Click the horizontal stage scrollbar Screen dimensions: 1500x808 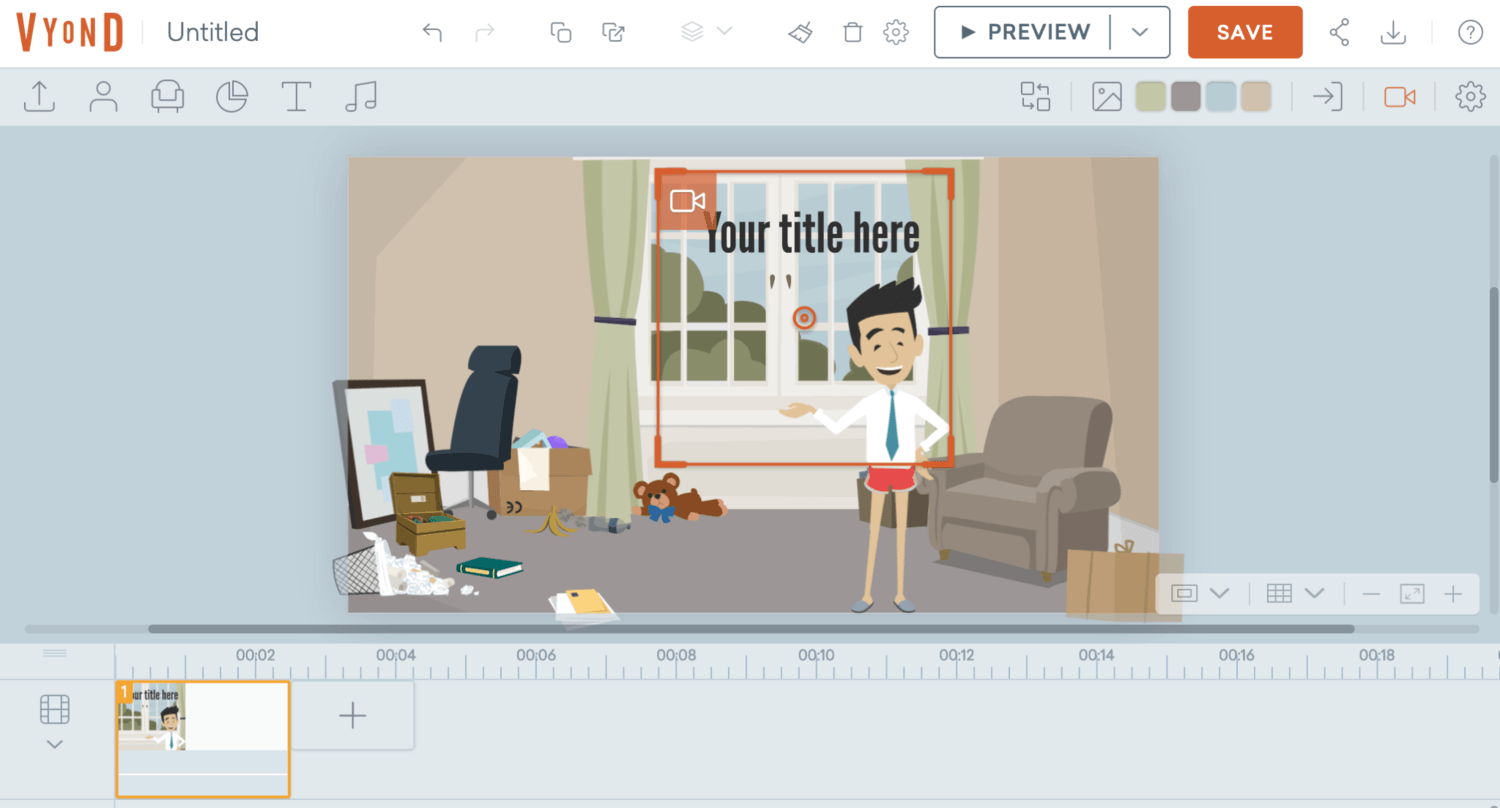[751, 629]
